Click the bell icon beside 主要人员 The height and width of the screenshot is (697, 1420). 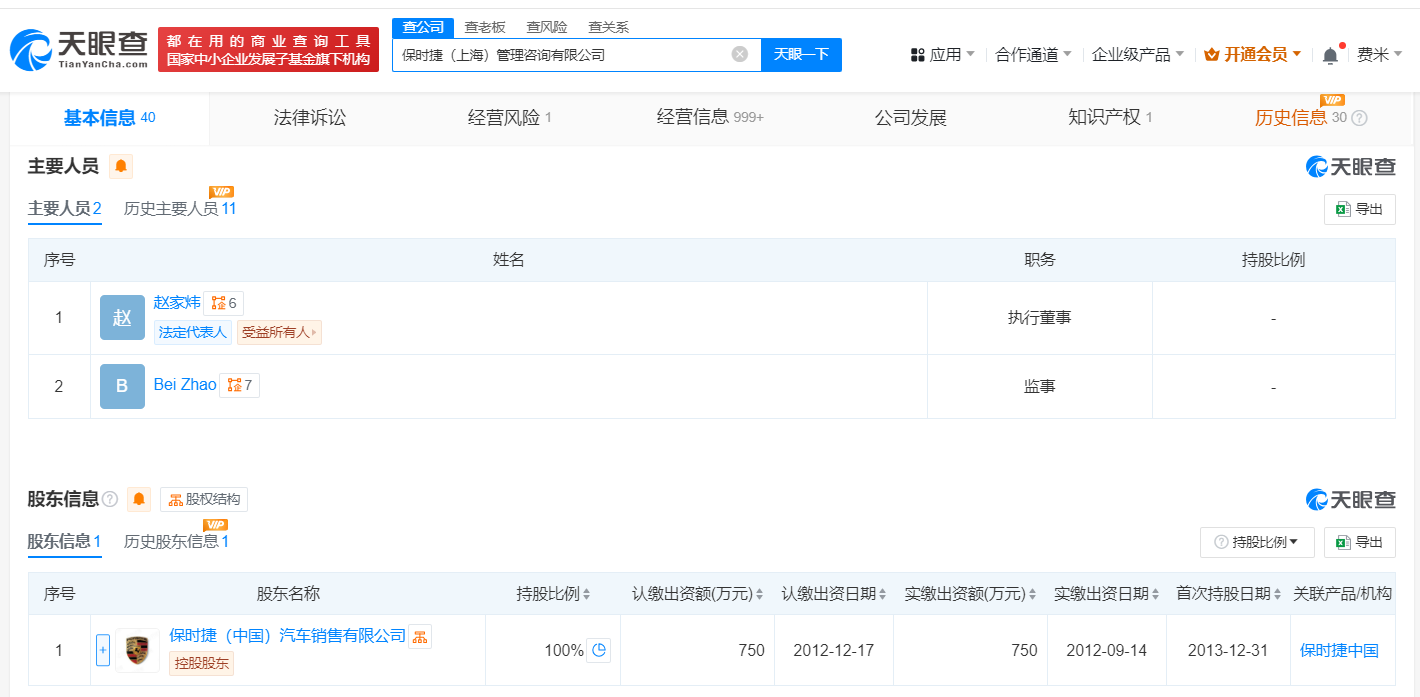[x=121, y=166]
